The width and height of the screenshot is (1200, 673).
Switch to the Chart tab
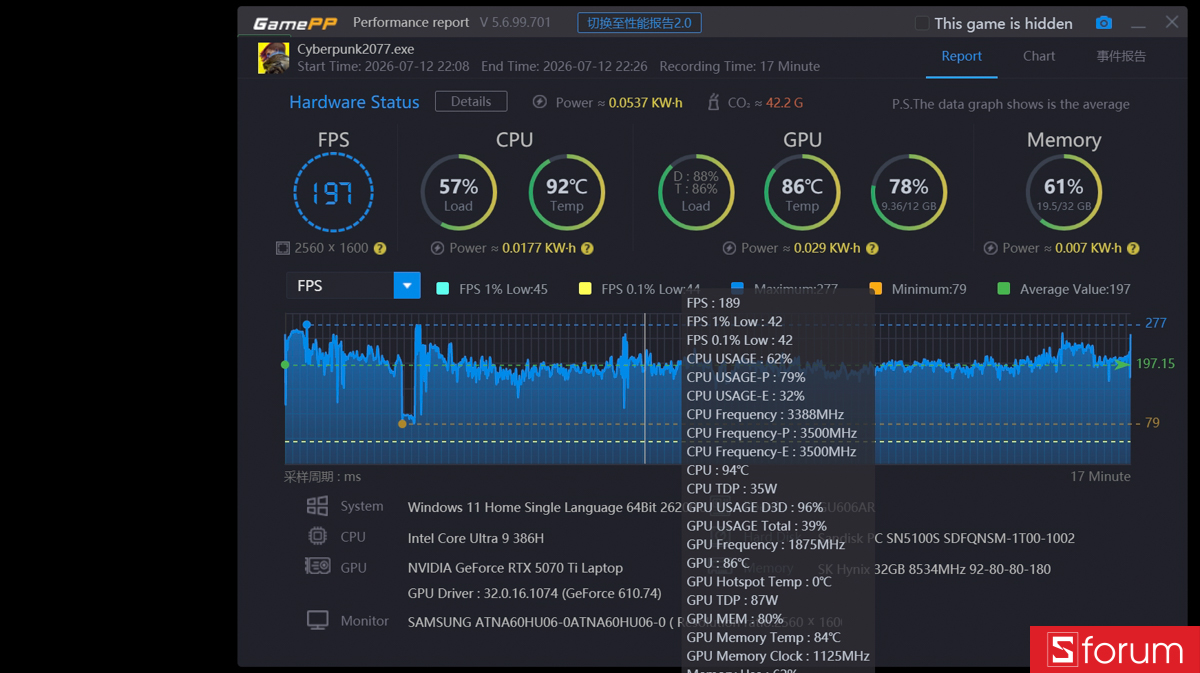1039,56
